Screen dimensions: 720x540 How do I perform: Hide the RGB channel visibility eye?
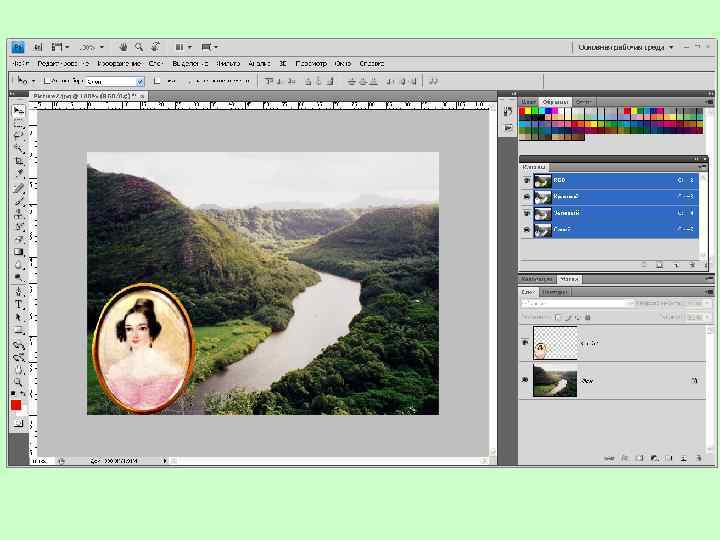pos(527,180)
